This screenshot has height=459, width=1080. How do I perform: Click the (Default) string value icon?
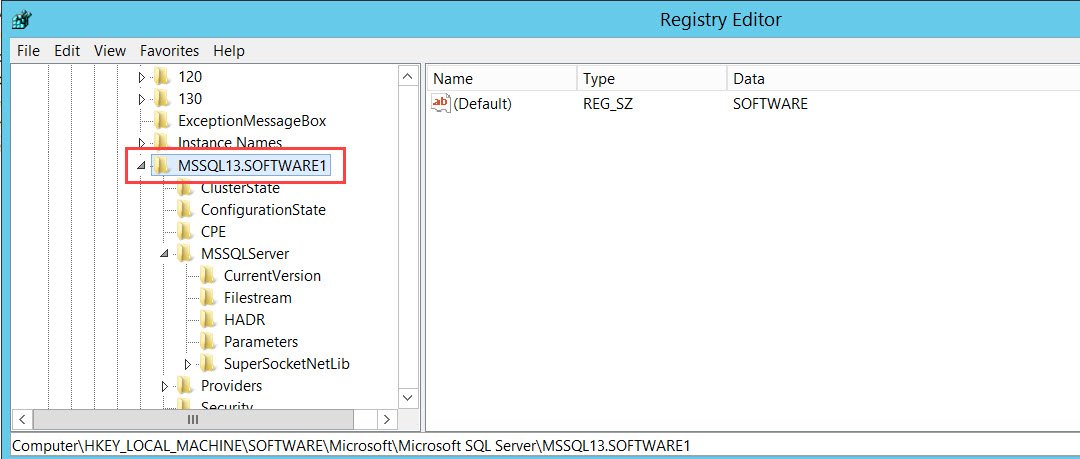[x=441, y=103]
